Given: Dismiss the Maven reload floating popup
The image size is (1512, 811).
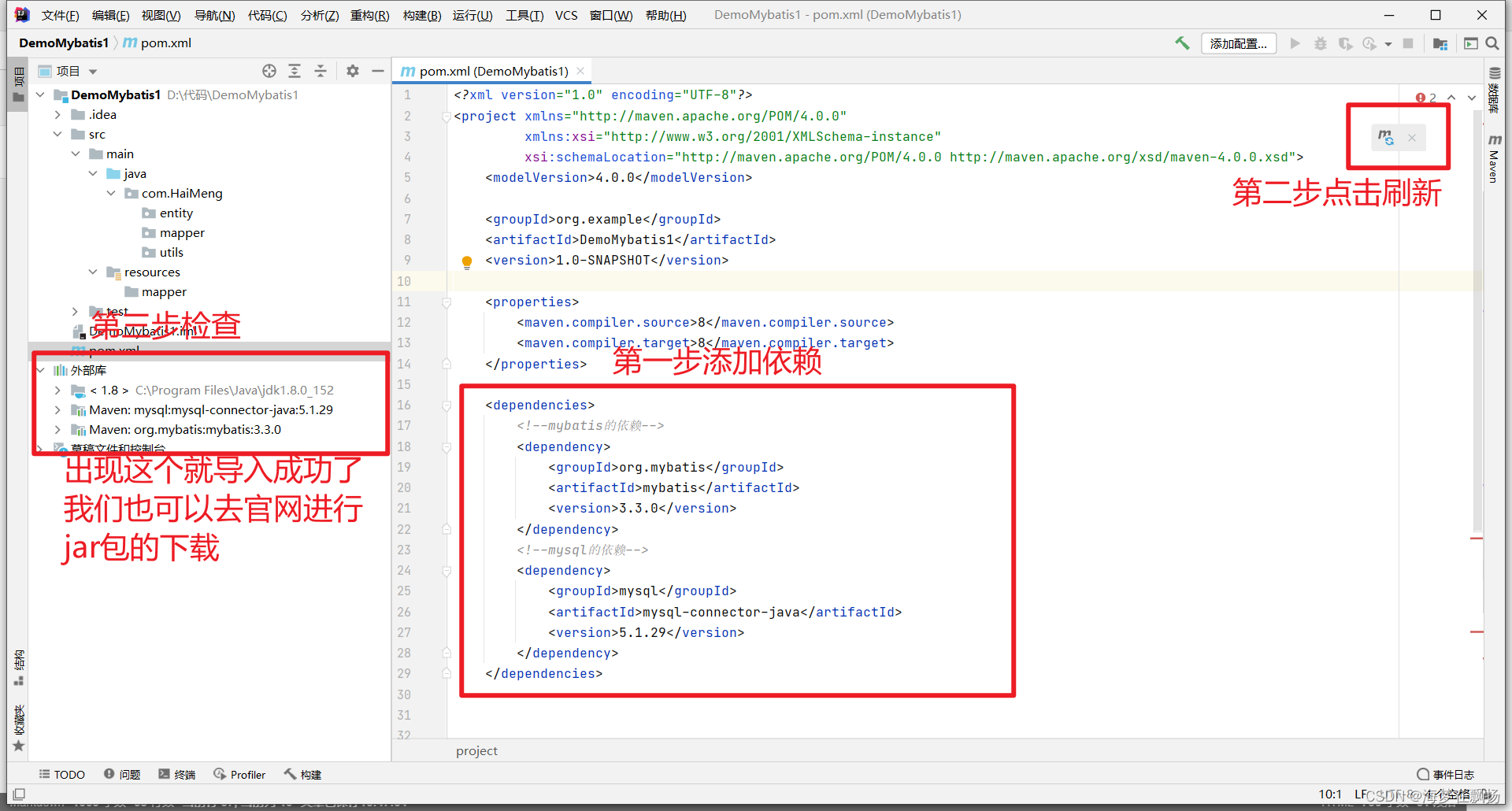Looking at the screenshot, I should pyautogui.click(x=1412, y=138).
